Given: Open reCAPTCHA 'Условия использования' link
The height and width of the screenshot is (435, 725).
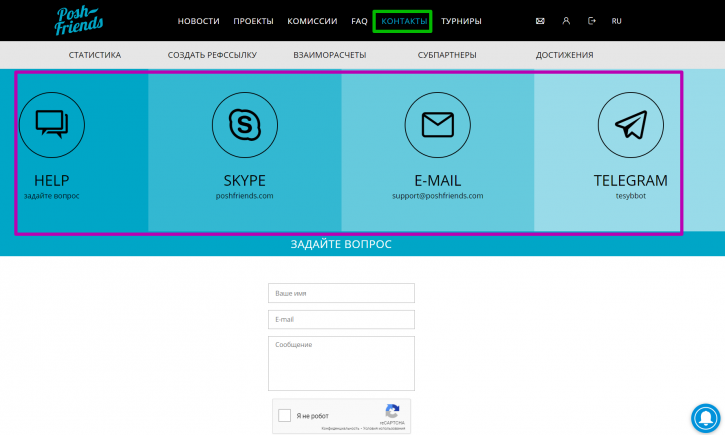Looking at the screenshot, I should click(x=384, y=429).
